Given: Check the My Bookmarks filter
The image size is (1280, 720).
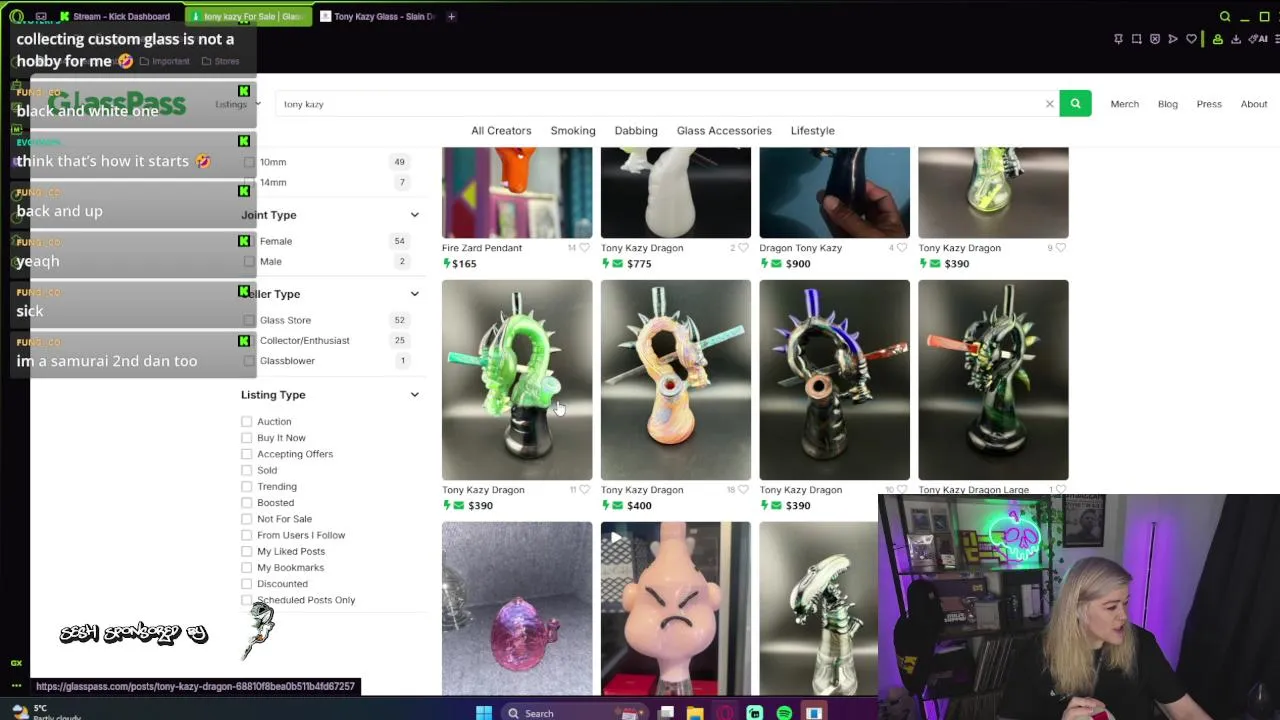Looking at the screenshot, I should point(247,567).
